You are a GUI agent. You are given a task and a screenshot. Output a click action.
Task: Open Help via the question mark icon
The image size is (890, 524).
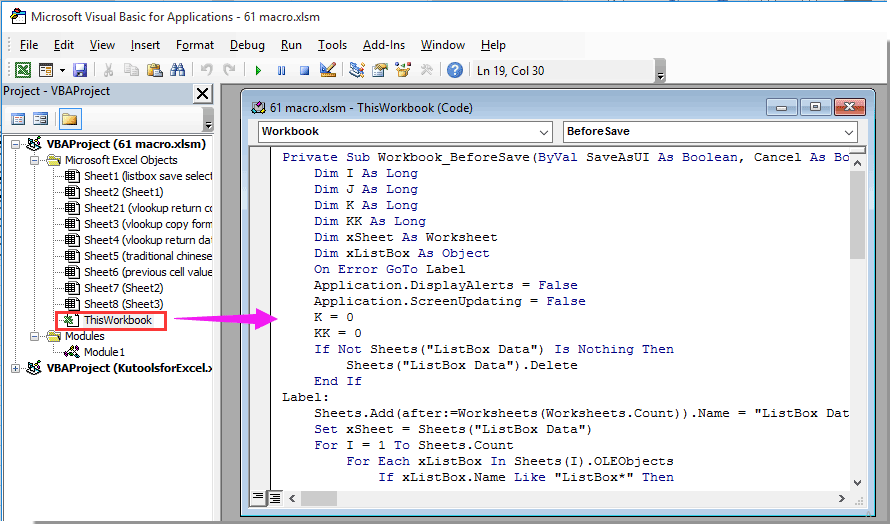455,70
